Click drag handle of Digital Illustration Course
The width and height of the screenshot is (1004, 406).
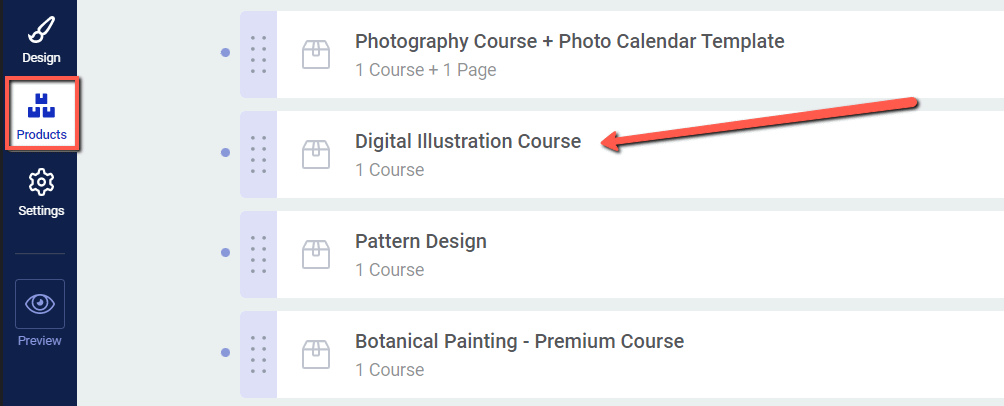click(x=259, y=154)
